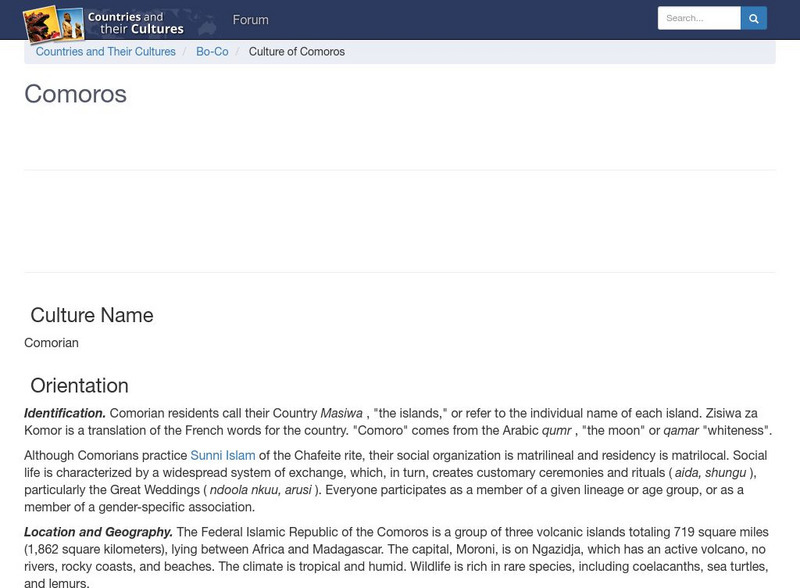
Task: Go to the Bo-Co breadcrumb
Action: (212, 52)
